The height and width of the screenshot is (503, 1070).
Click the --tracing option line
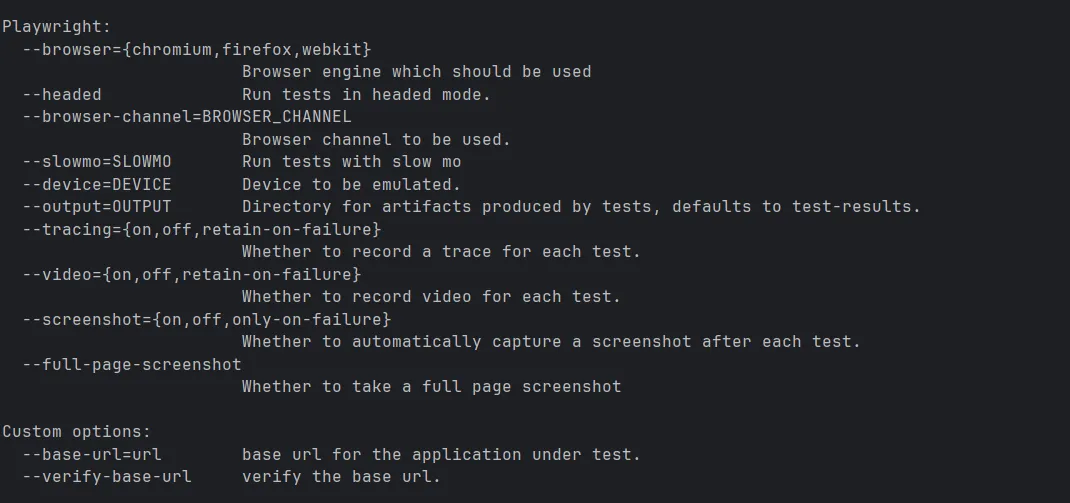pos(202,230)
